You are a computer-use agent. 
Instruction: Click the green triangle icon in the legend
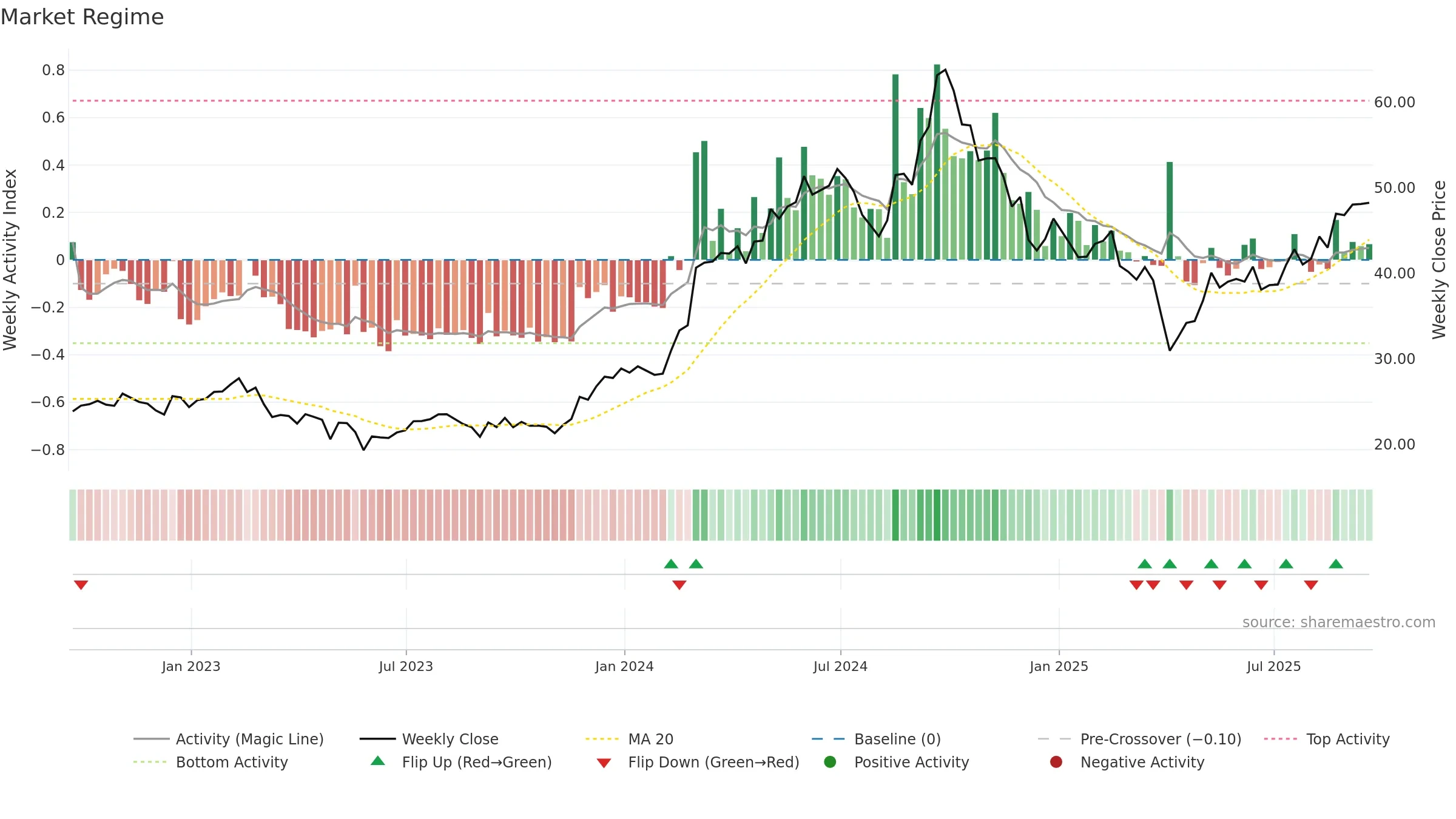click(378, 761)
